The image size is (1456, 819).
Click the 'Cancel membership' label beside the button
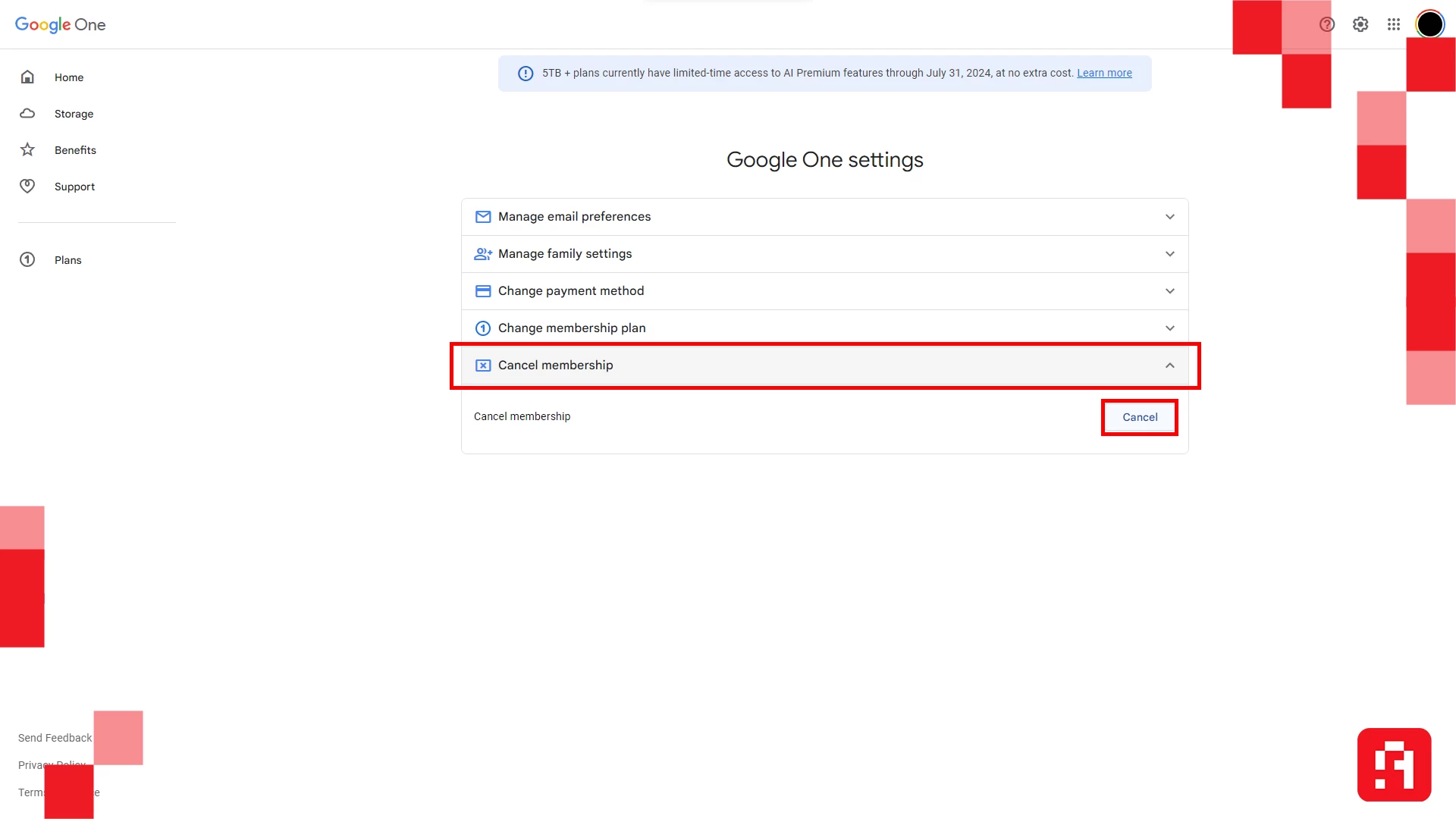click(522, 416)
